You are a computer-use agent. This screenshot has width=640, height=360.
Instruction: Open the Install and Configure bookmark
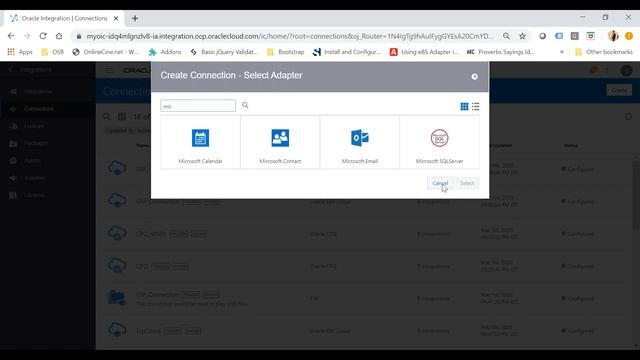[347, 52]
